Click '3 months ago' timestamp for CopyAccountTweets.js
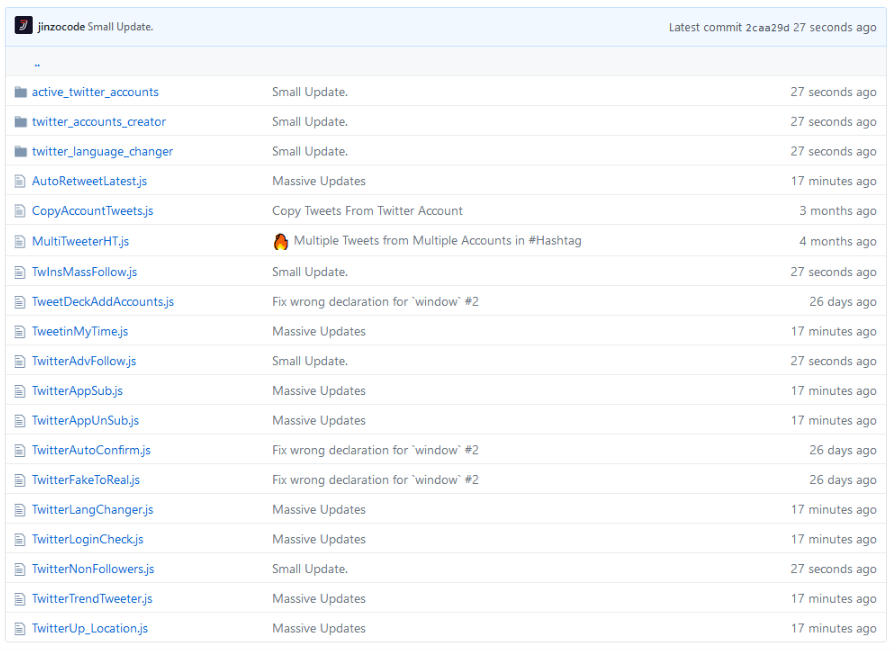This screenshot has width=896, height=651. (x=838, y=211)
